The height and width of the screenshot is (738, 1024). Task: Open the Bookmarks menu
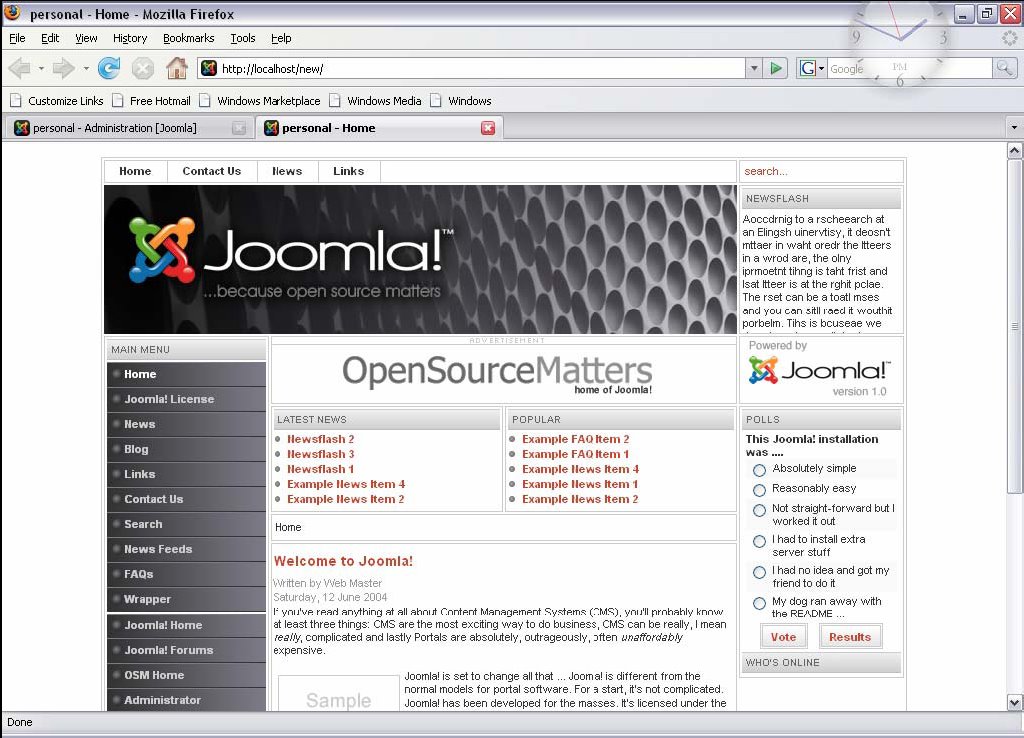[188, 38]
